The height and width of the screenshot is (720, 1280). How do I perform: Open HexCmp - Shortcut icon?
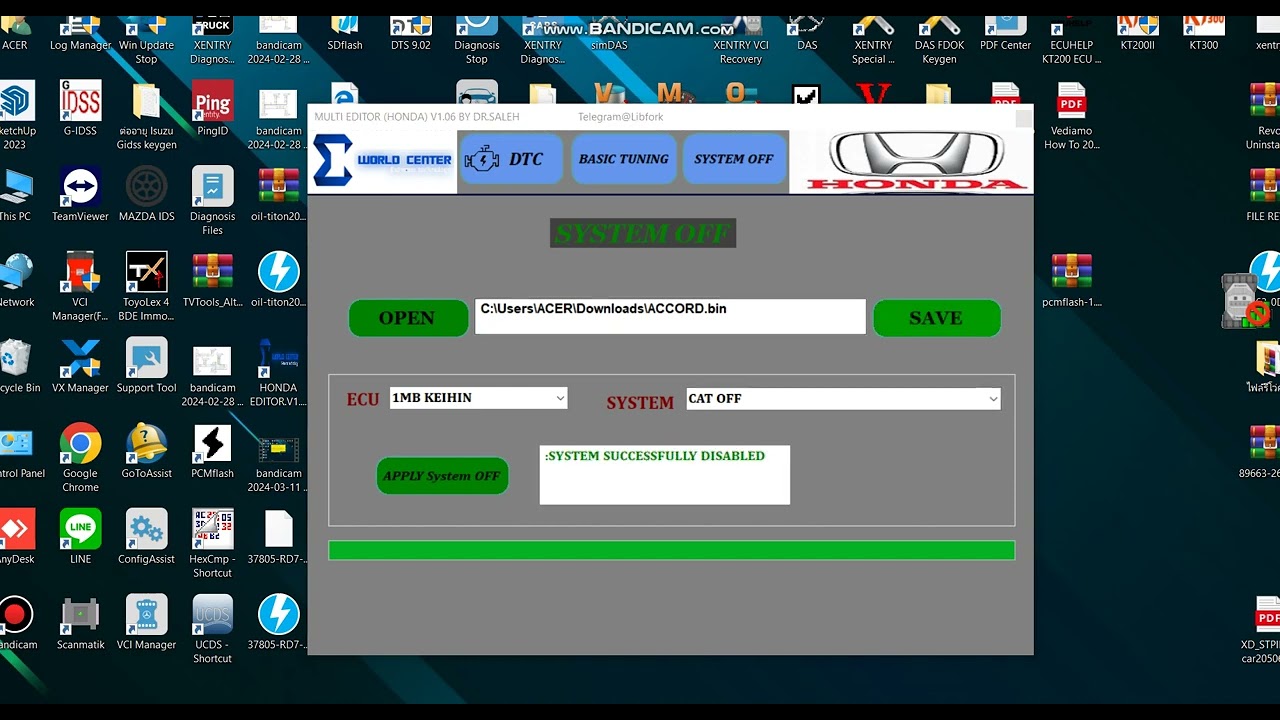[x=213, y=544]
